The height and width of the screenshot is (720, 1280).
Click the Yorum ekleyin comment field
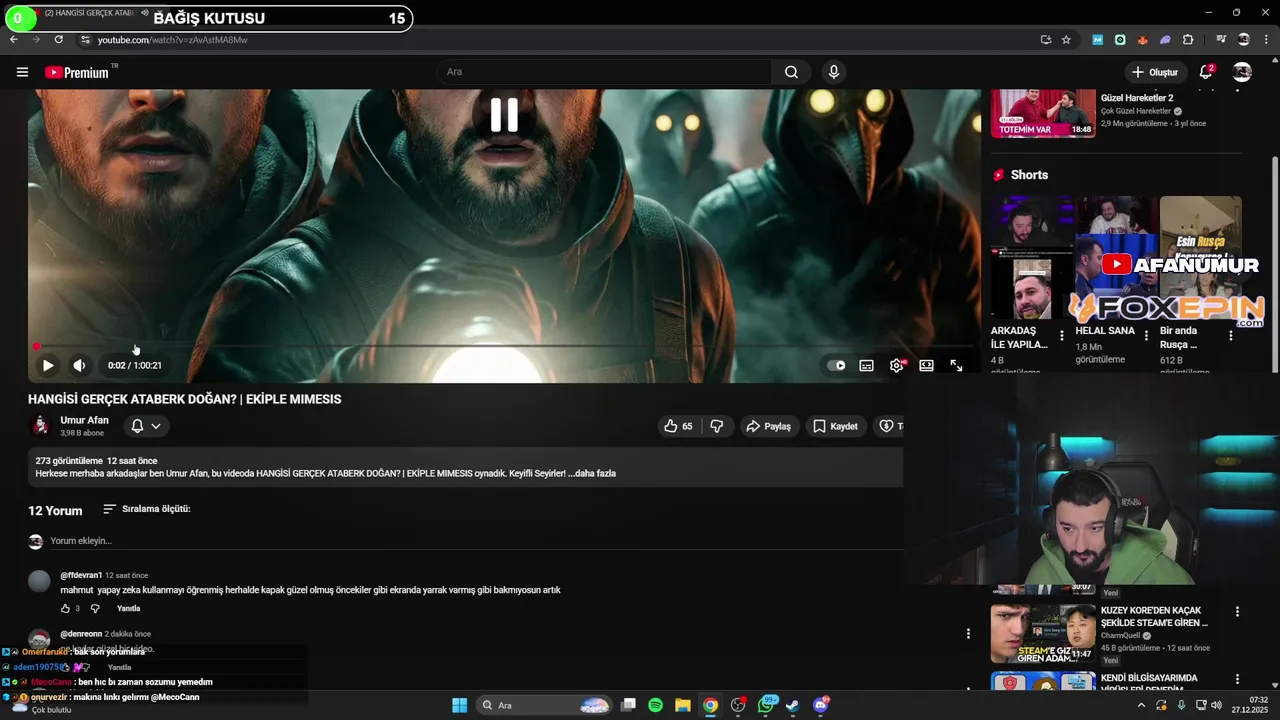tap(476, 541)
